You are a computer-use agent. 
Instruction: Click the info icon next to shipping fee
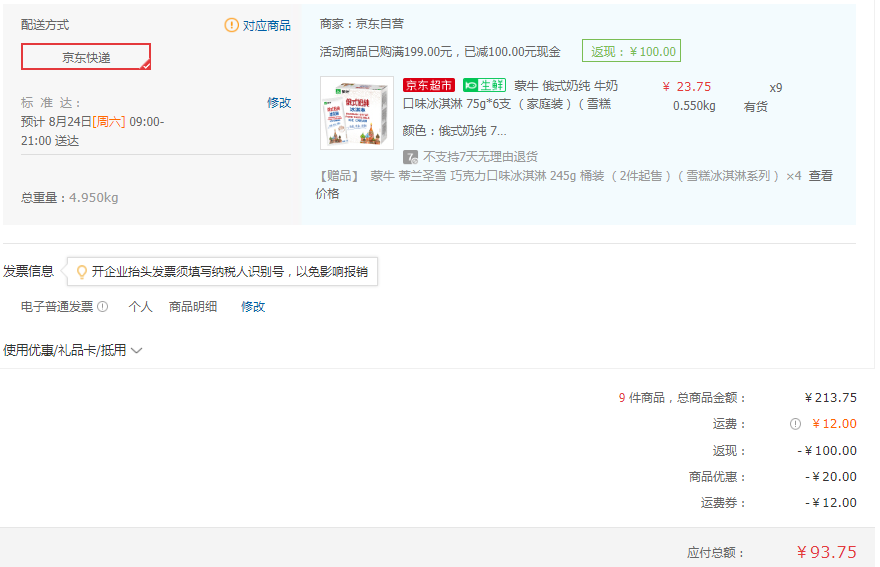[795, 424]
